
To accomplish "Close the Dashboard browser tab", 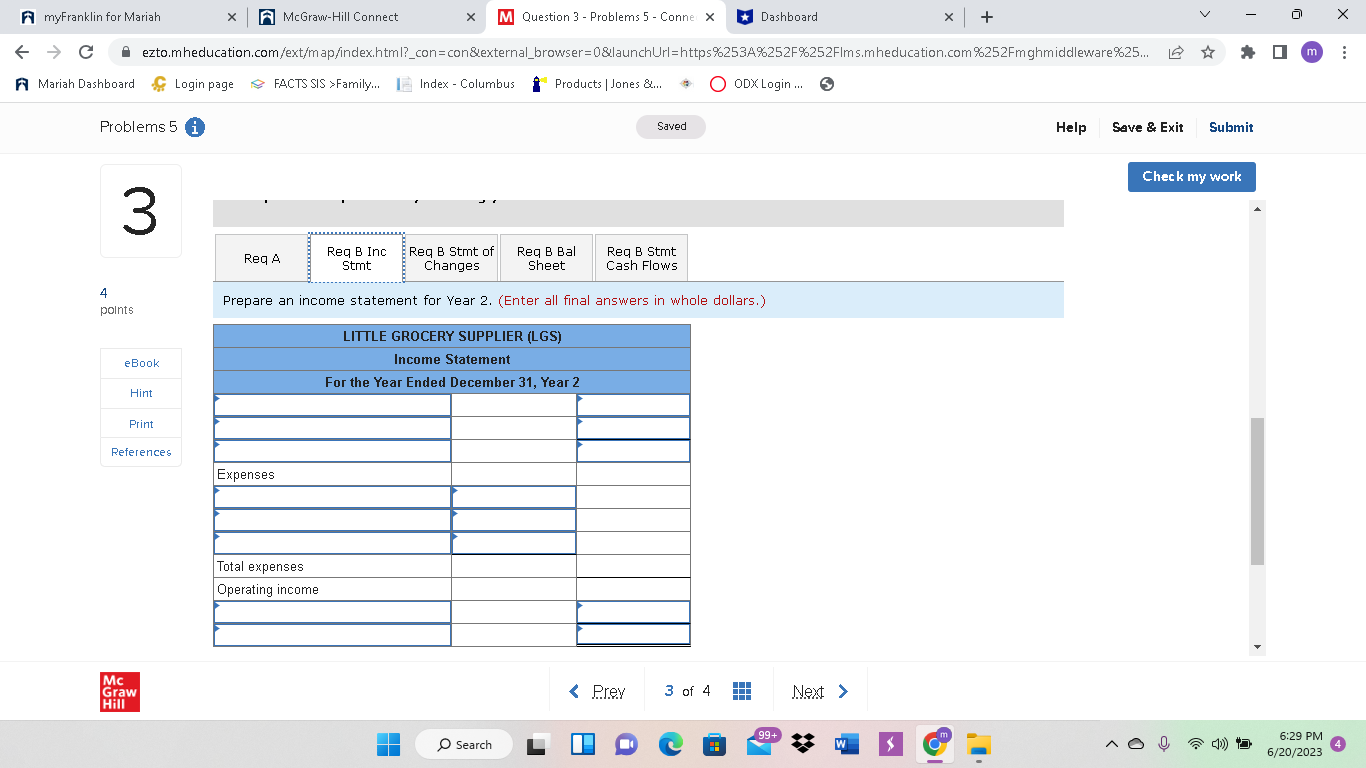I will click(x=948, y=17).
